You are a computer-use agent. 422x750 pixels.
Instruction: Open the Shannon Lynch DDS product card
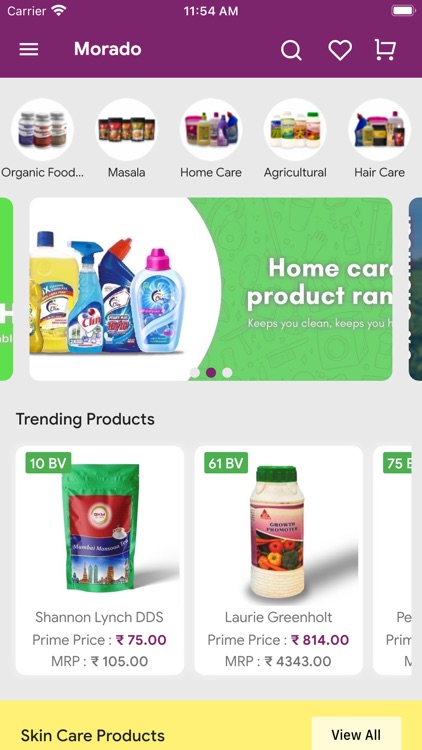[100, 560]
